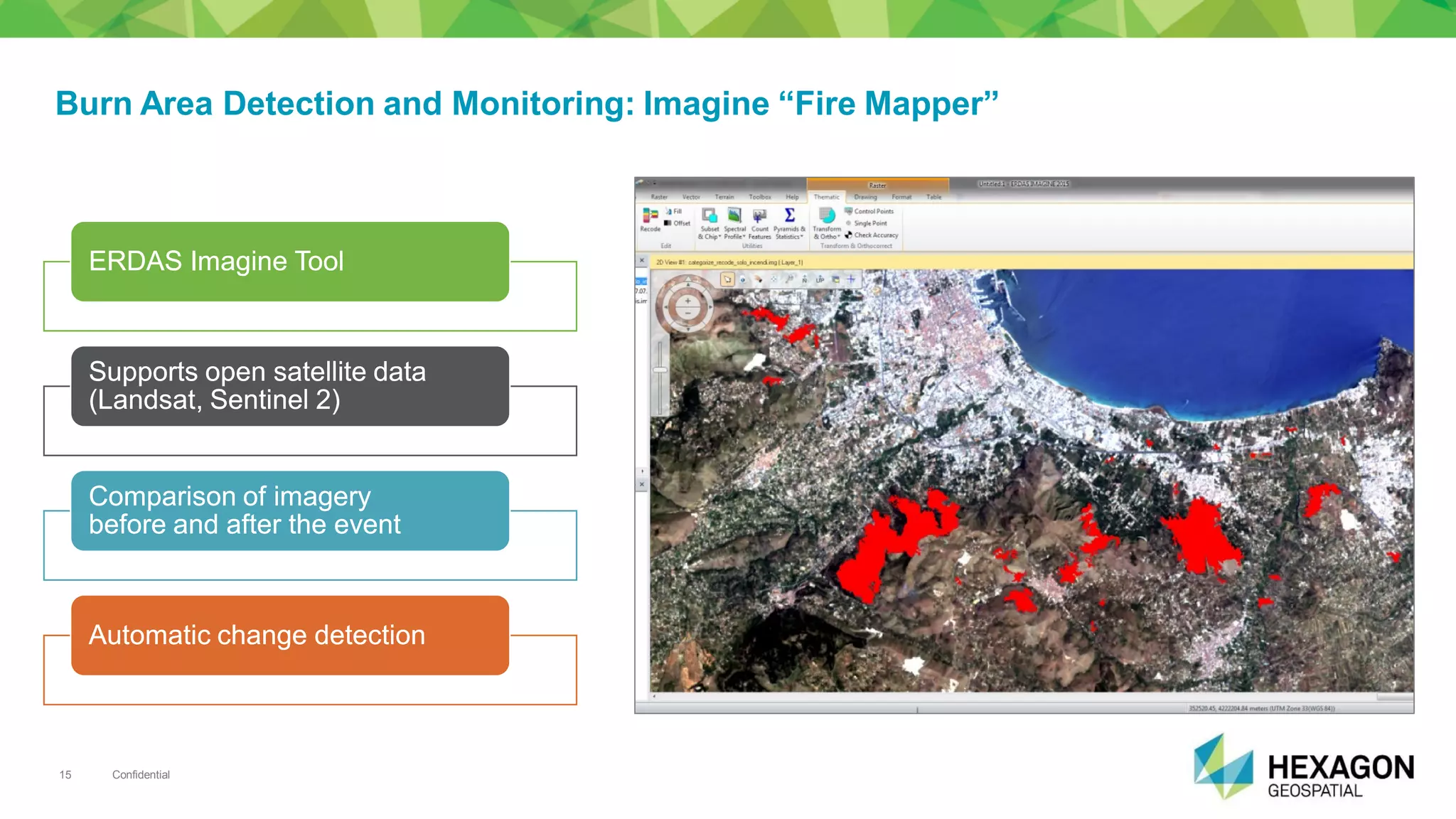Screen dimensions: 1456x819
Task: Expand Spectral Profile dropdown arrow
Action: coord(744,237)
